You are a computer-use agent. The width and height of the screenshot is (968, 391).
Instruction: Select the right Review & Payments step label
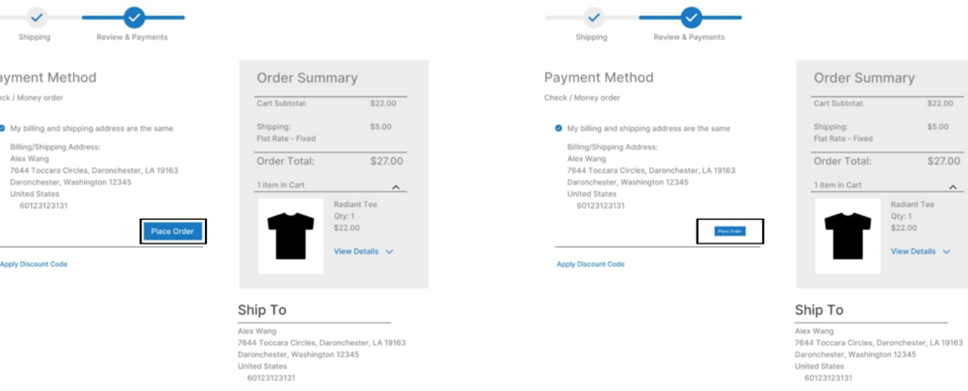coord(689,37)
